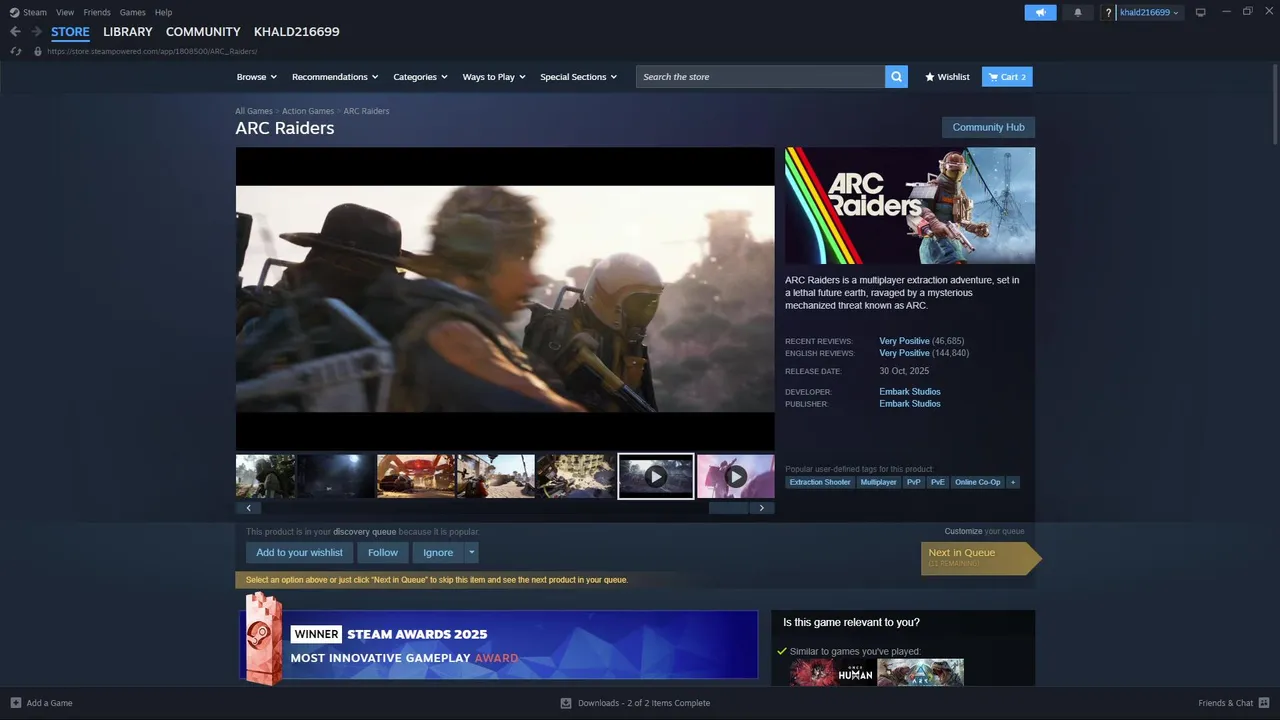Click the Customize your queue link
The width and height of the screenshot is (1280, 720).
pos(984,531)
